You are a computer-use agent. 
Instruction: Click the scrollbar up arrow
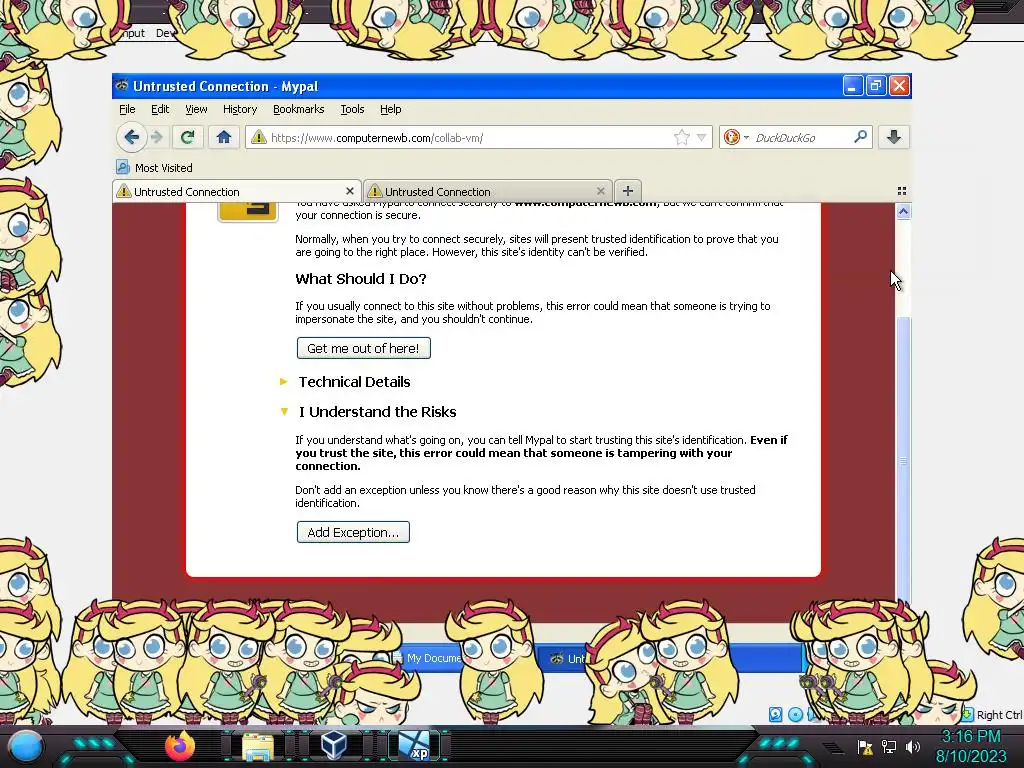pyautogui.click(x=903, y=212)
